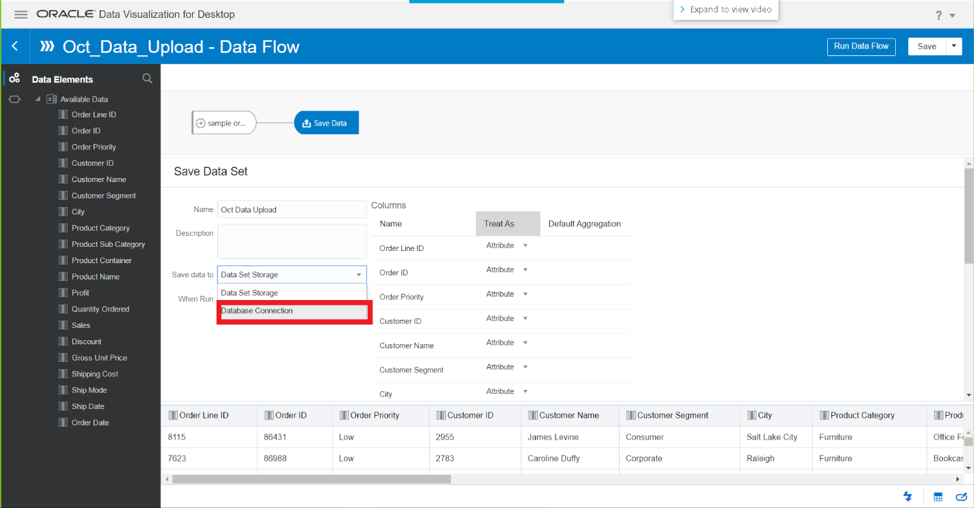Click the cell Caroline Duffy

(553, 458)
